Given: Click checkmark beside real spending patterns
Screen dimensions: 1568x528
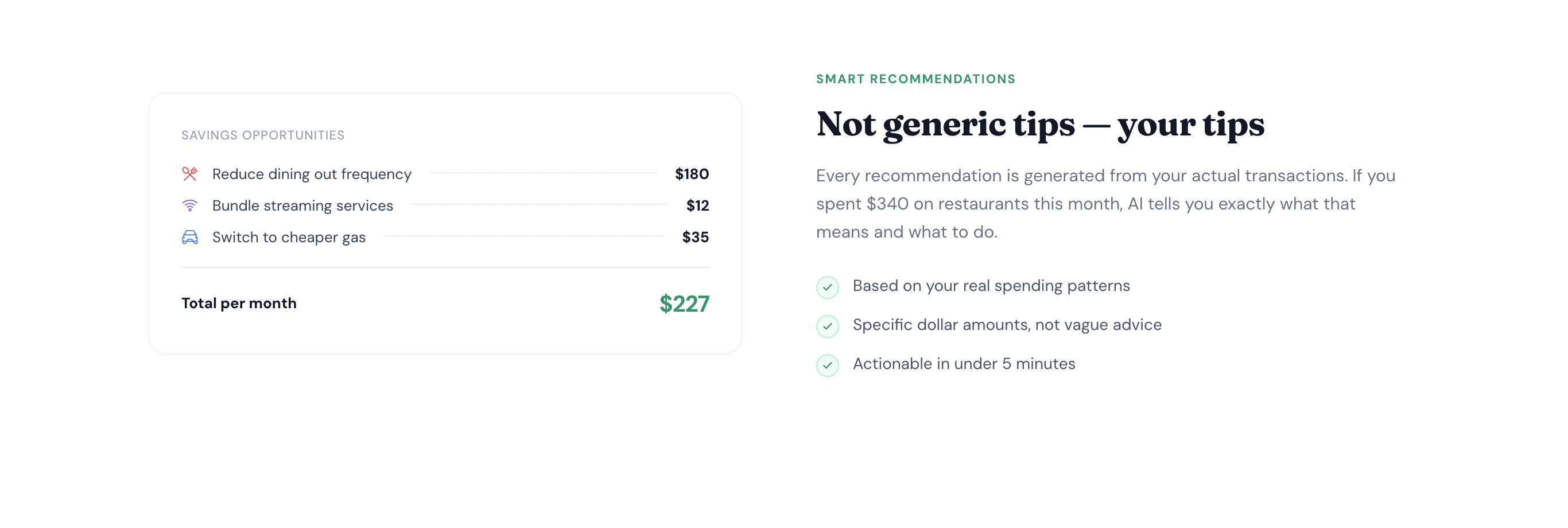Looking at the screenshot, I should click(x=827, y=287).
